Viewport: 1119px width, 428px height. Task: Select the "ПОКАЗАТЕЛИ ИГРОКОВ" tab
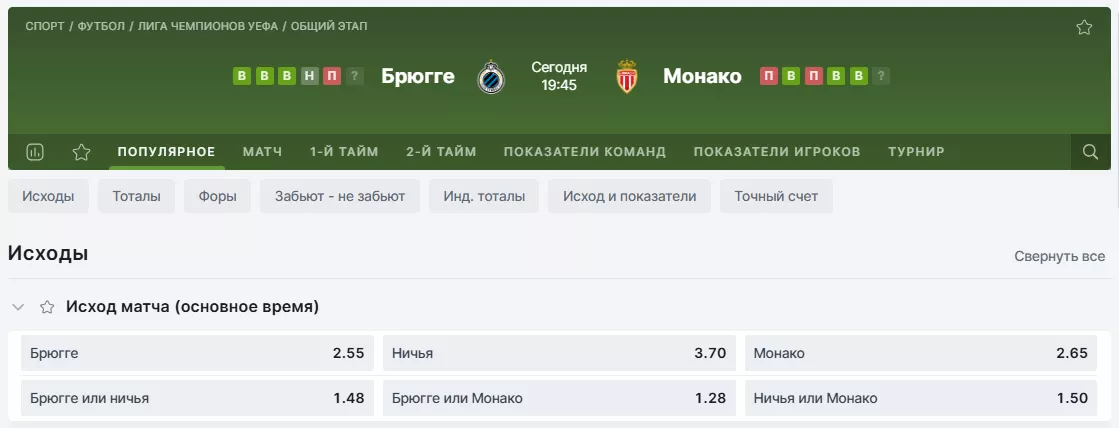pyautogui.click(x=776, y=152)
